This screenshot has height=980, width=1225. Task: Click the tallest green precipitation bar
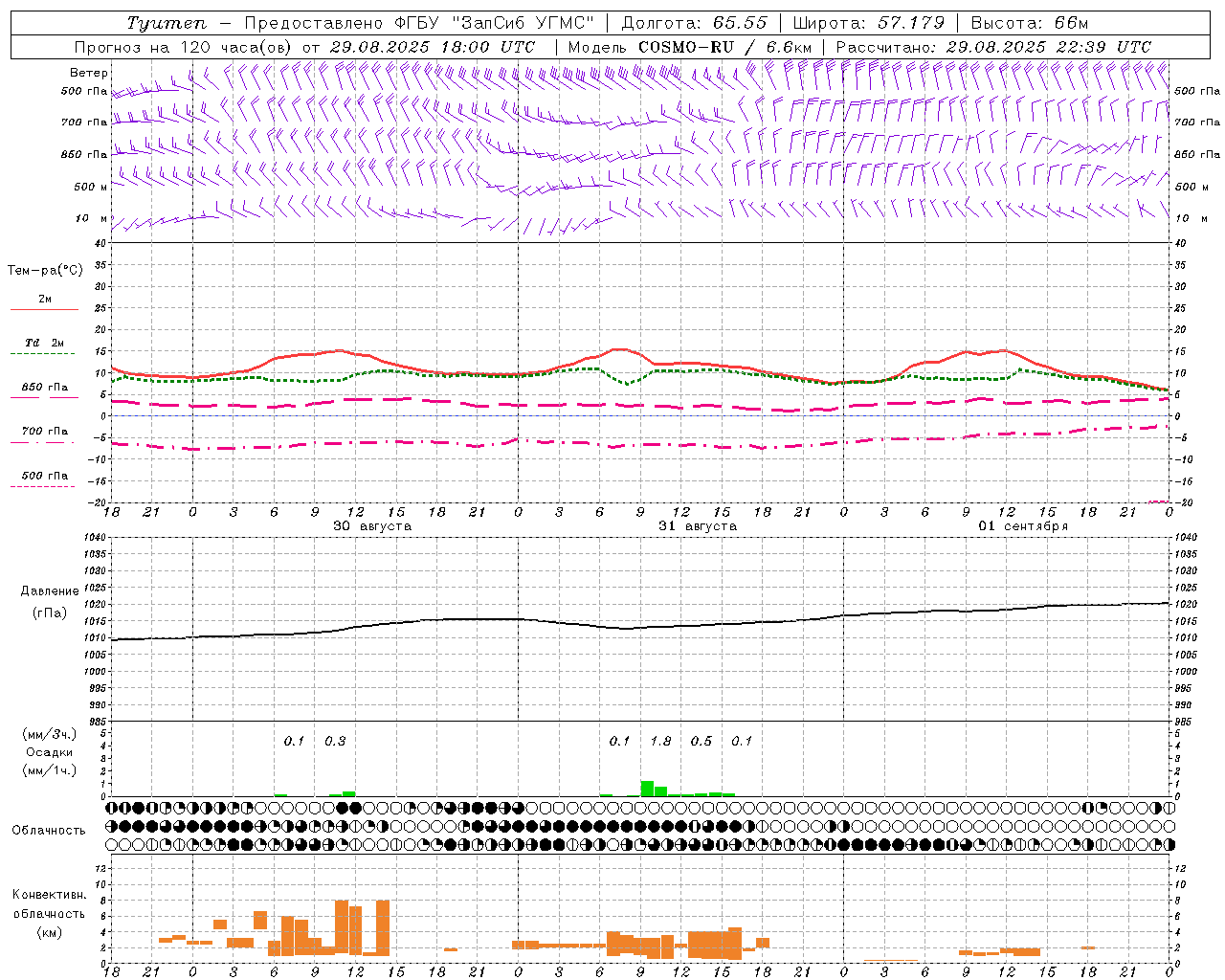pyautogui.click(x=647, y=789)
